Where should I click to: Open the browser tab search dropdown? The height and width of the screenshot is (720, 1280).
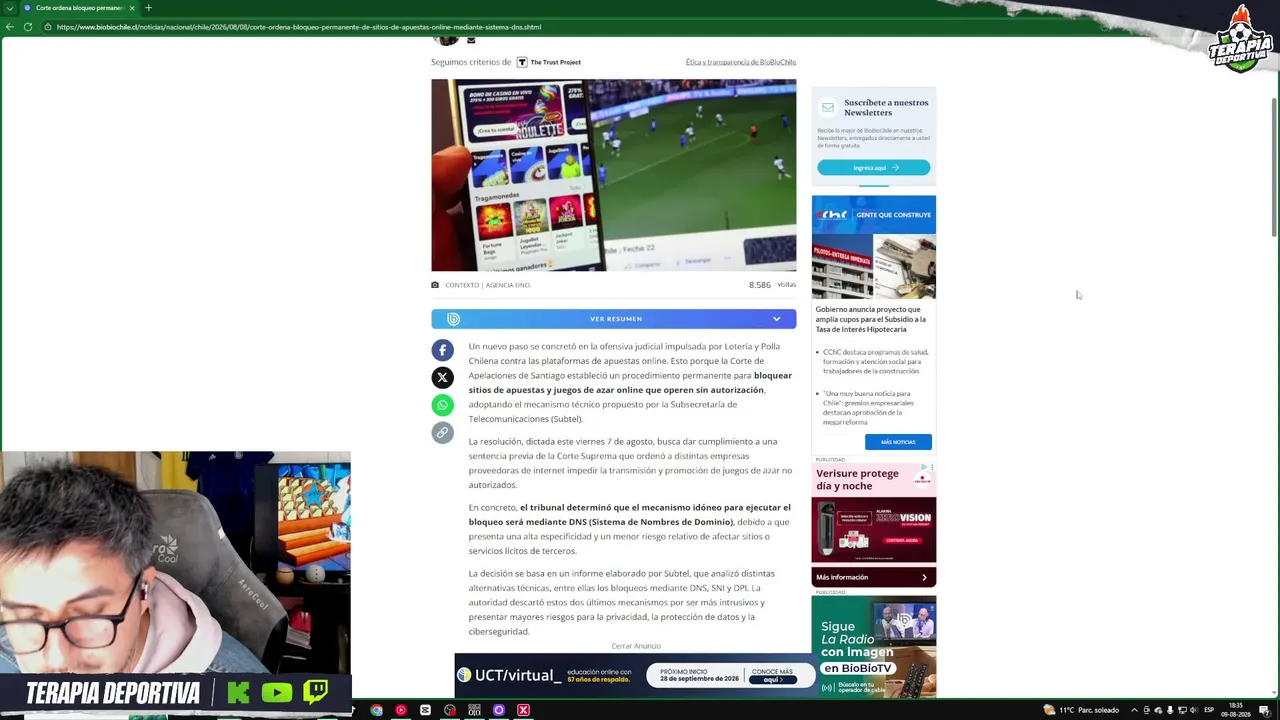click(9, 8)
